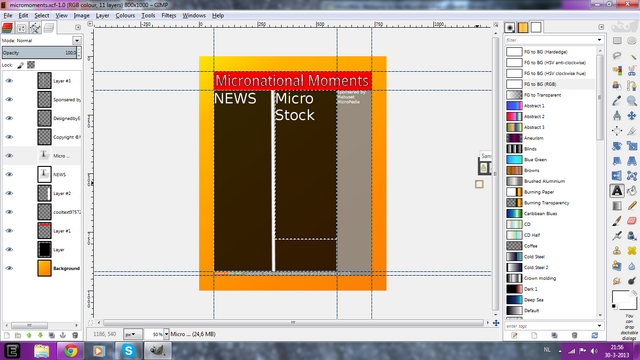Duplicate the selected layer
The image size is (640, 360).
(51, 335)
